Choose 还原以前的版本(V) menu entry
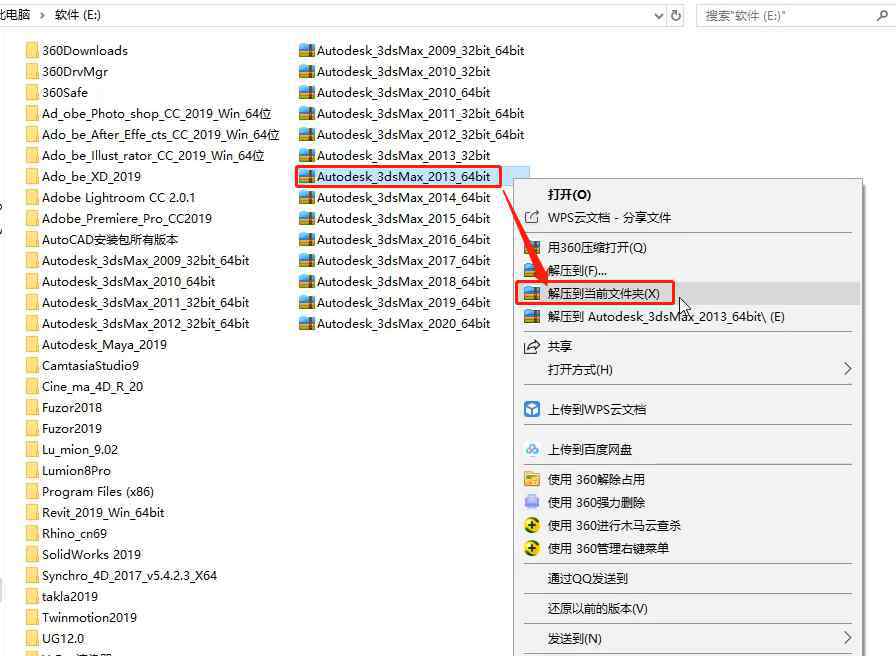896x656 pixels. (x=688, y=609)
